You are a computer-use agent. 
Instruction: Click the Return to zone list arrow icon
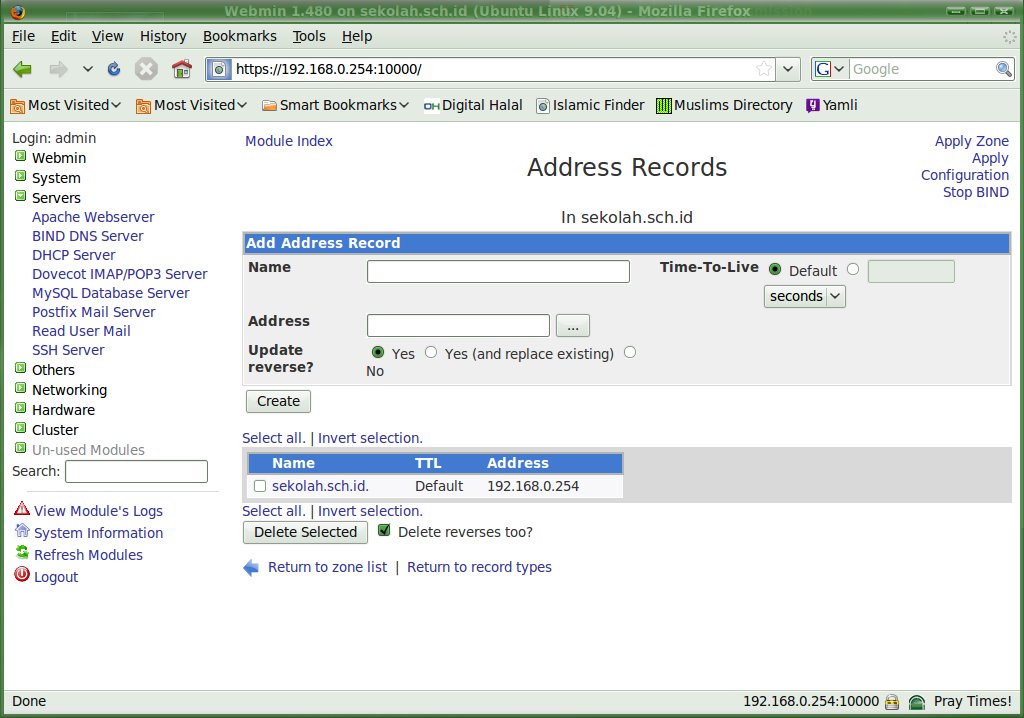pos(251,568)
